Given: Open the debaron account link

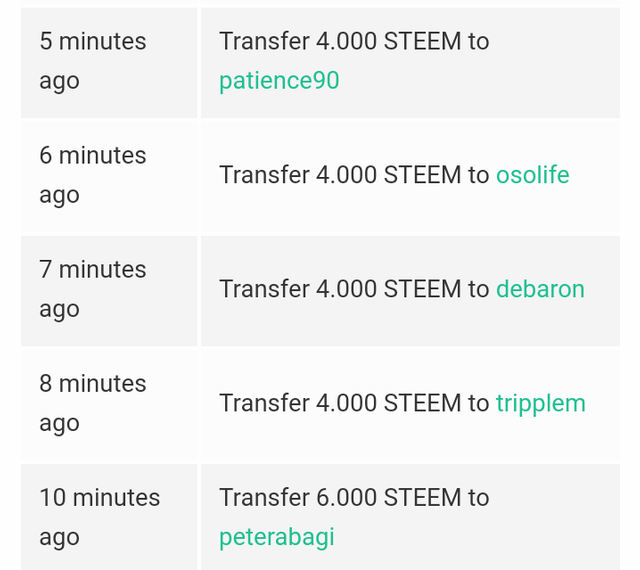Looking at the screenshot, I should point(540,289).
